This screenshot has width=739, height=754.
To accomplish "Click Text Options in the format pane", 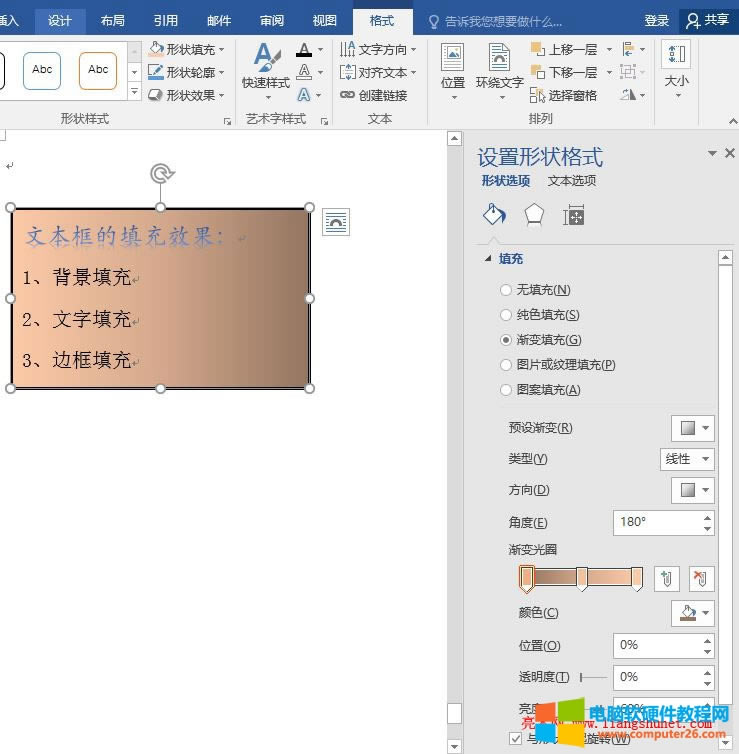I will point(572,181).
